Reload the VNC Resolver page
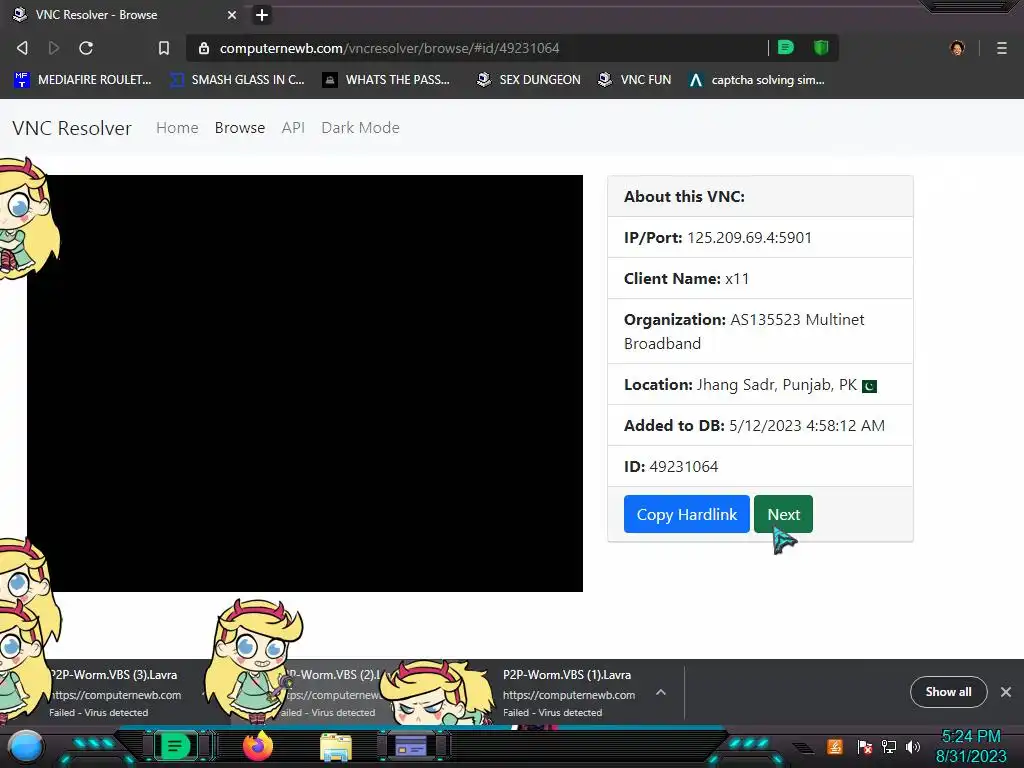The image size is (1024, 768). (86, 48)
